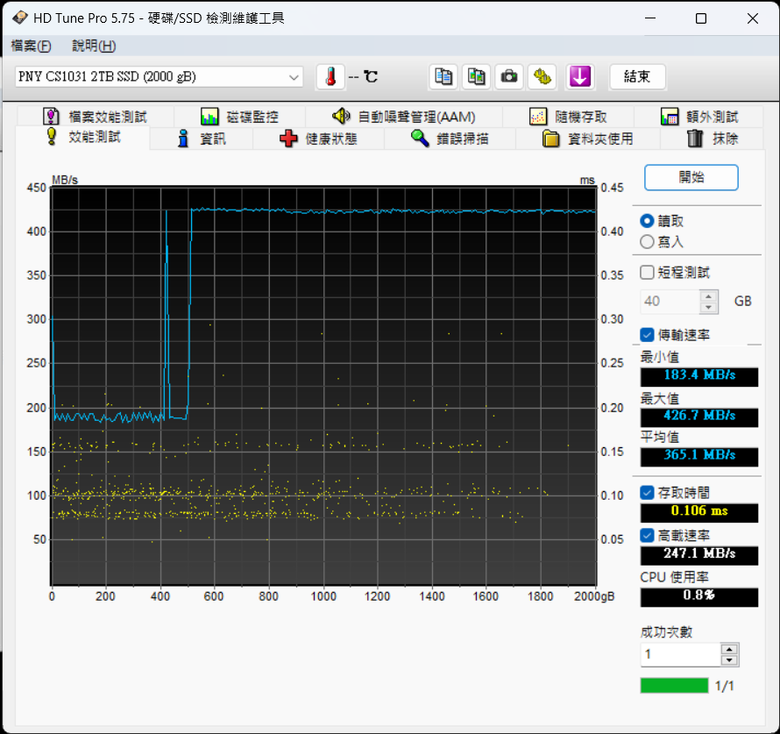Click the 健康狀態 red cross icon
This screenshot has height=734, width=780.
click(289, 139)
